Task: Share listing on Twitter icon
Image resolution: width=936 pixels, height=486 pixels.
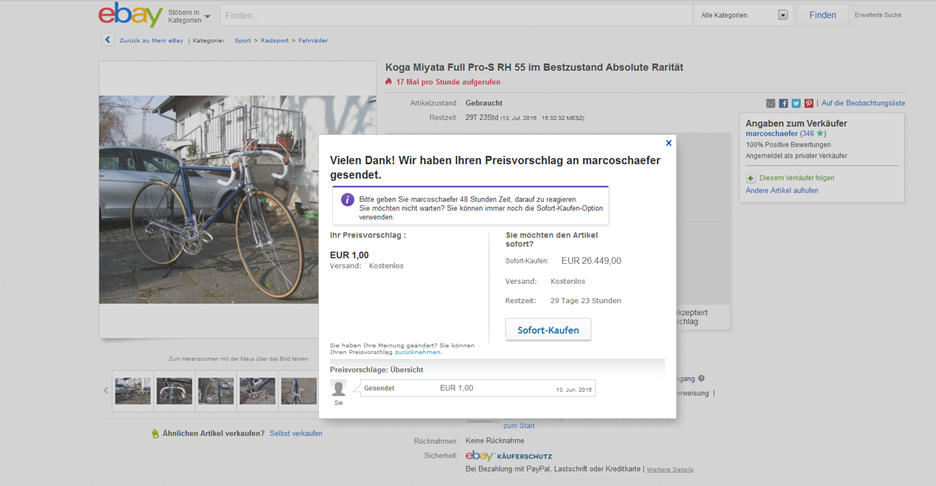Action: pos(796,103)
